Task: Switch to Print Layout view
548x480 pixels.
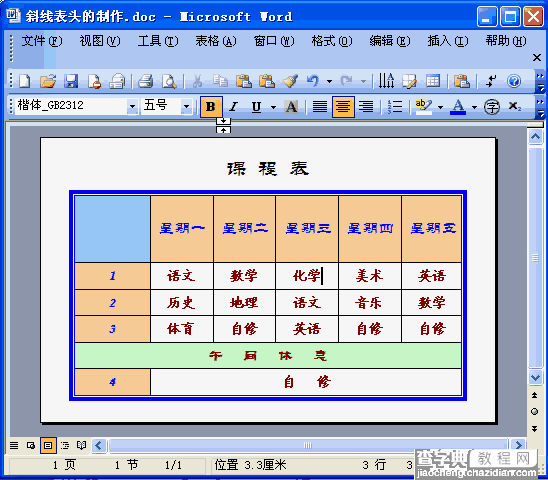Action: [x=48, y=445]
